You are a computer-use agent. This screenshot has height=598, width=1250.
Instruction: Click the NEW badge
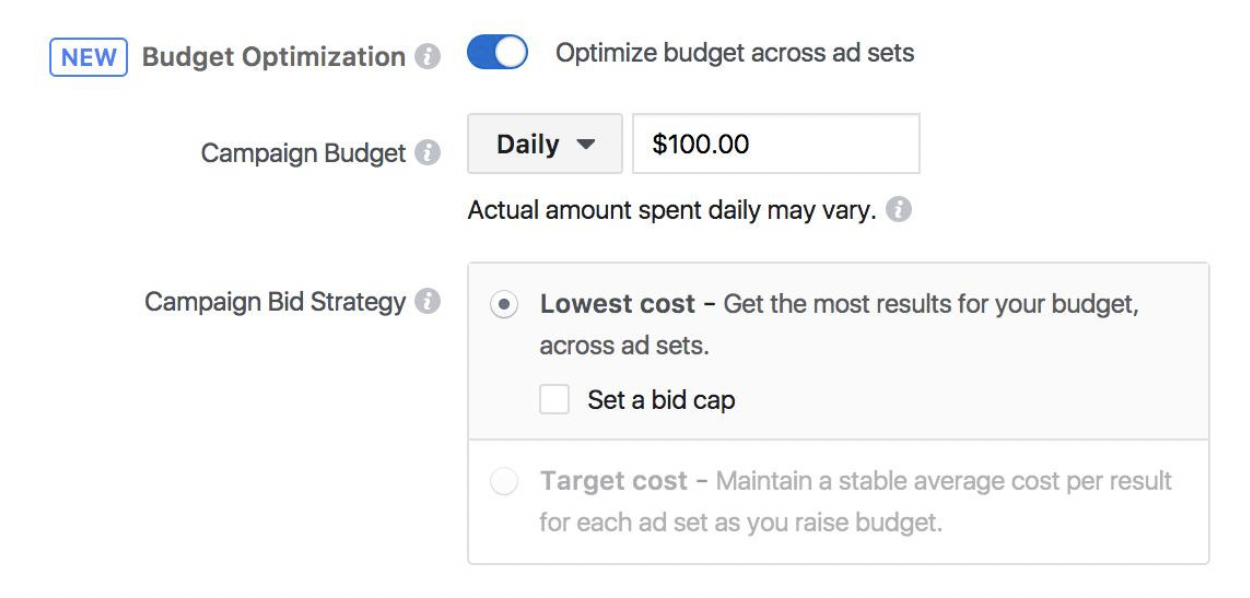pos(89,57)
